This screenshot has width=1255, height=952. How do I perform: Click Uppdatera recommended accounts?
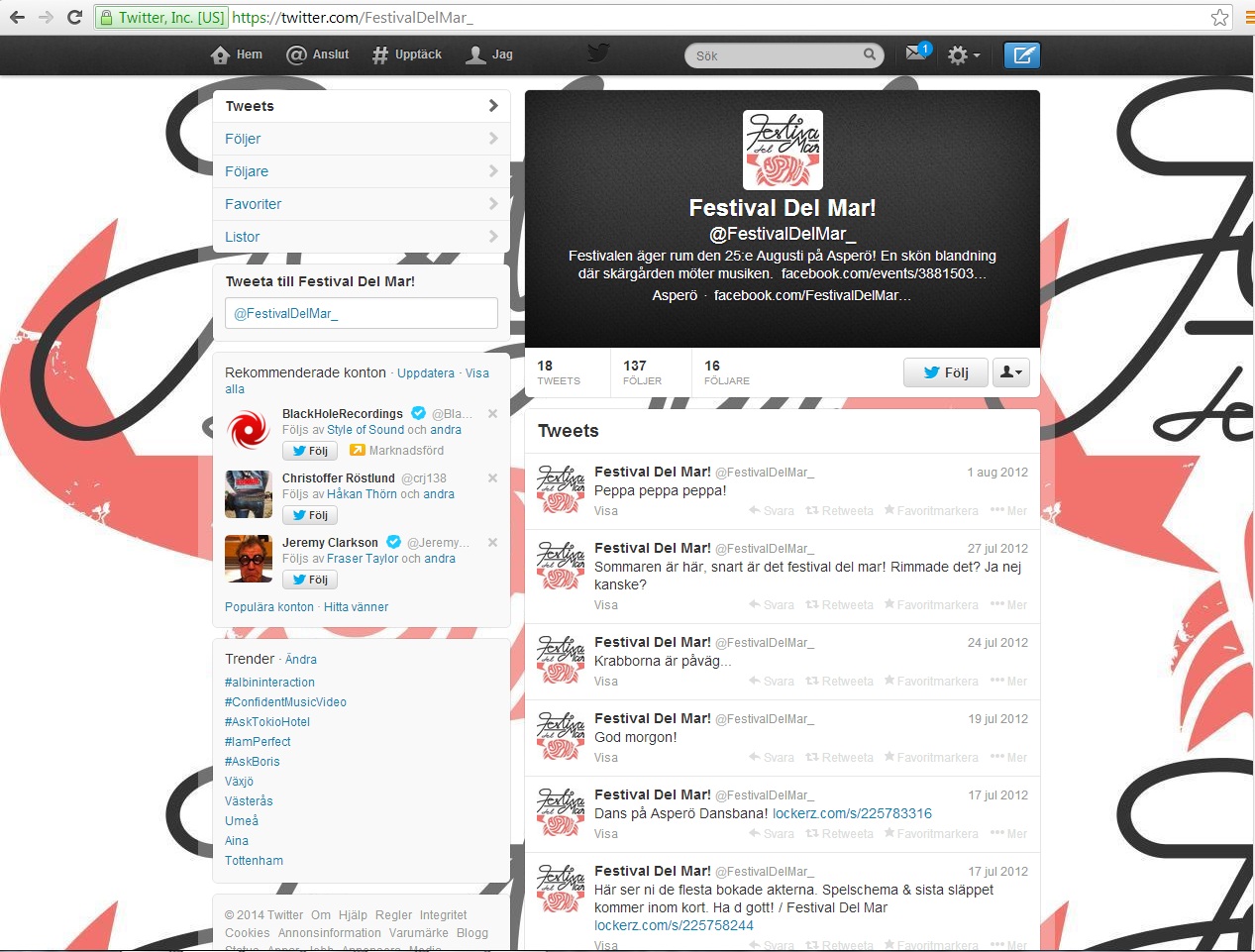point(426,373)
